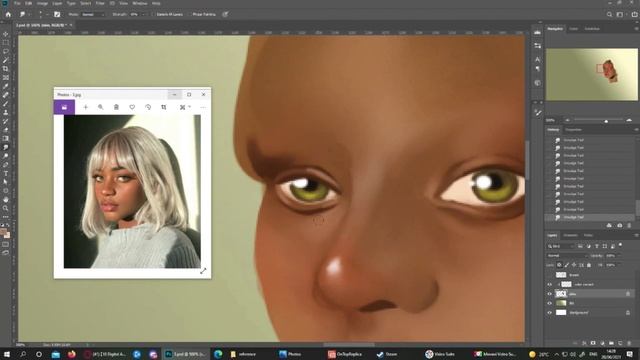Enable the Sample All Layers checkbox
Screen dimensions: 640x360
153,14
